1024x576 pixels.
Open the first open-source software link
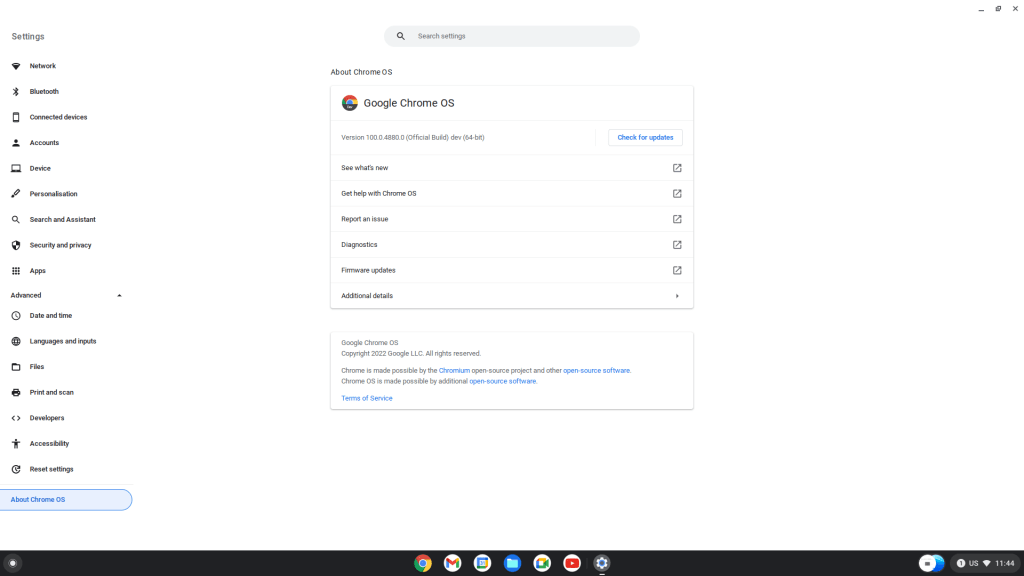pyautogui.click(x=596, y=370)
